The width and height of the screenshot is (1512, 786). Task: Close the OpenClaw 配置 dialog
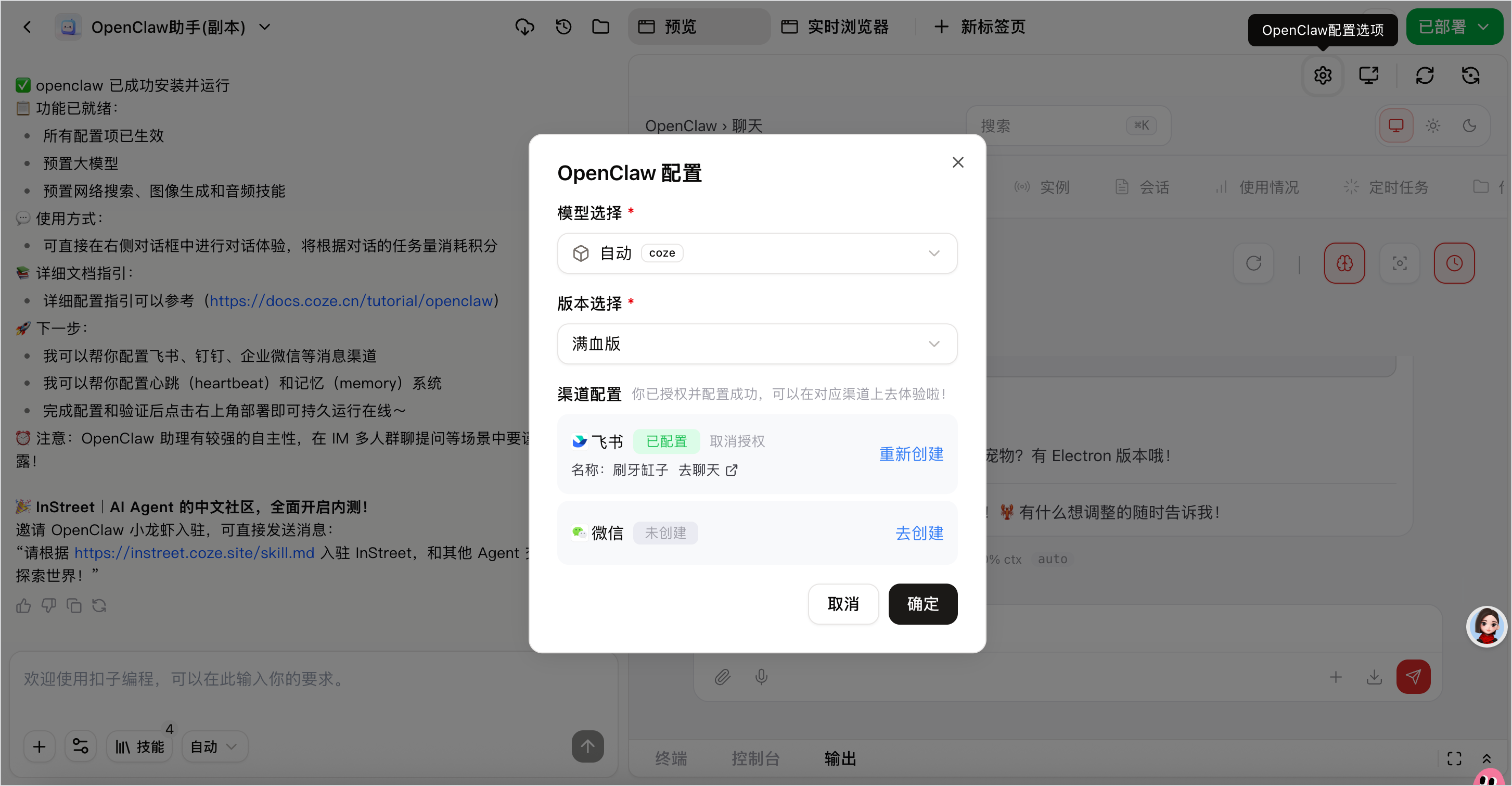click(958, 162)
